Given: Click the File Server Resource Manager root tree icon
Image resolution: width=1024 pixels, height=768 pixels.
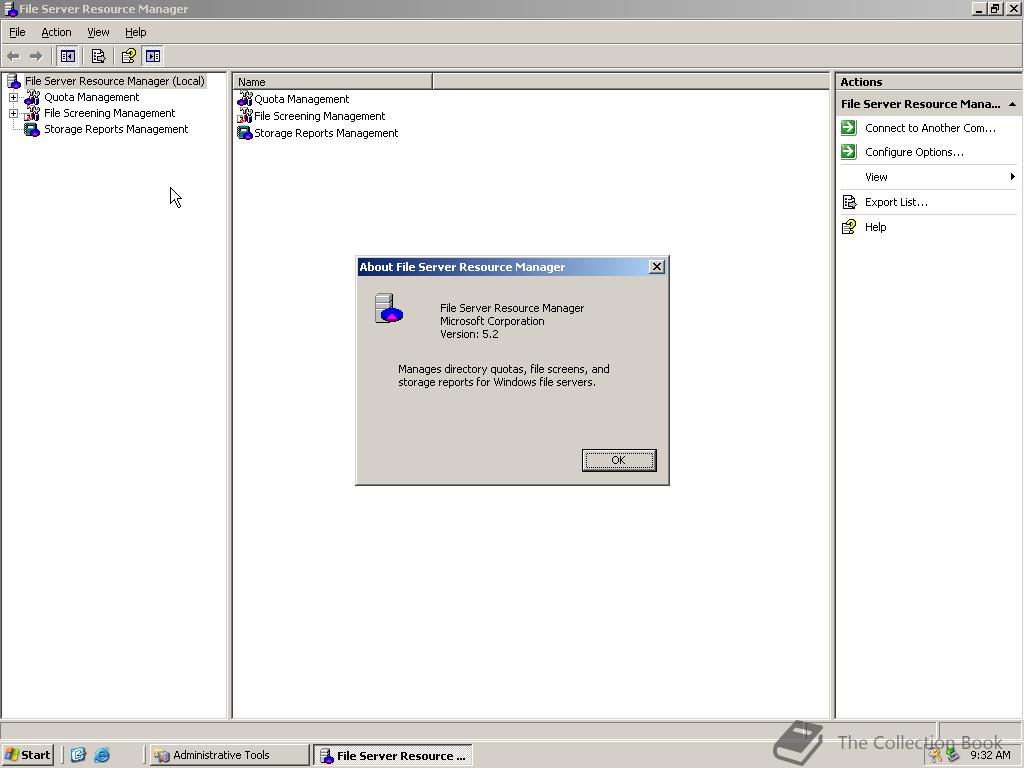Looking at the screenshot, I should pos(14,81).
